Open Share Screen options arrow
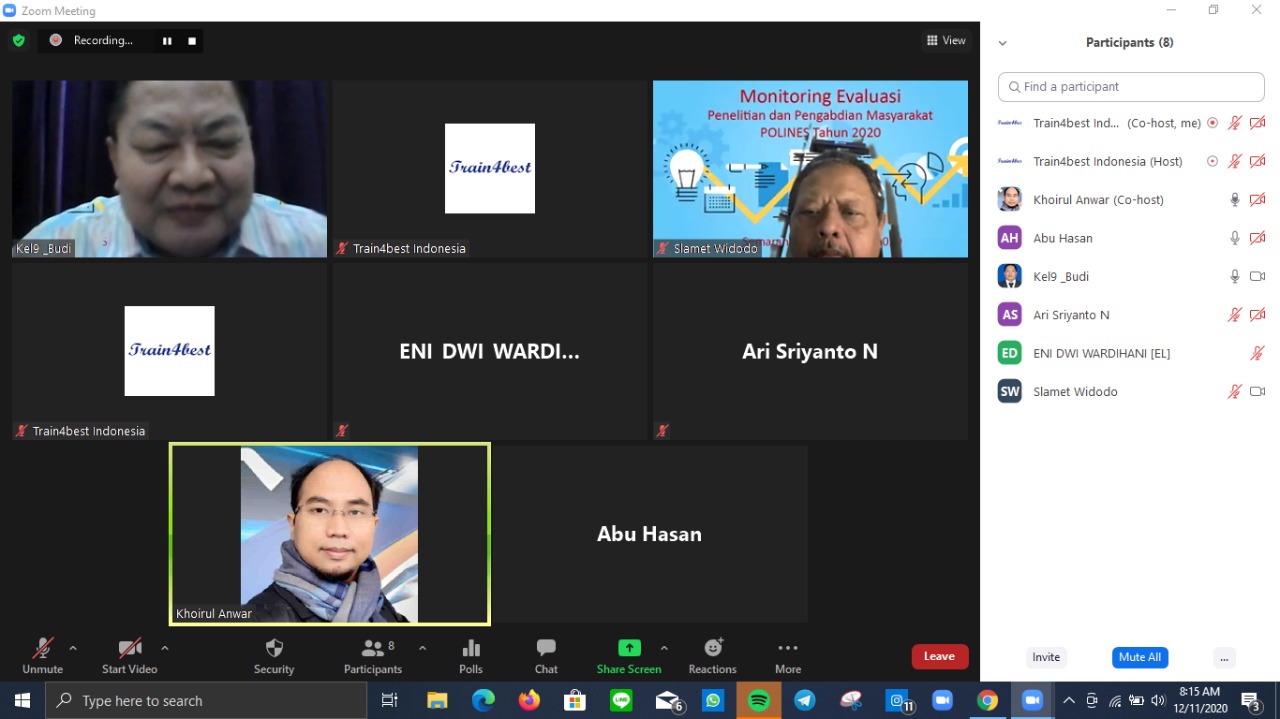 tap(664, 648)
